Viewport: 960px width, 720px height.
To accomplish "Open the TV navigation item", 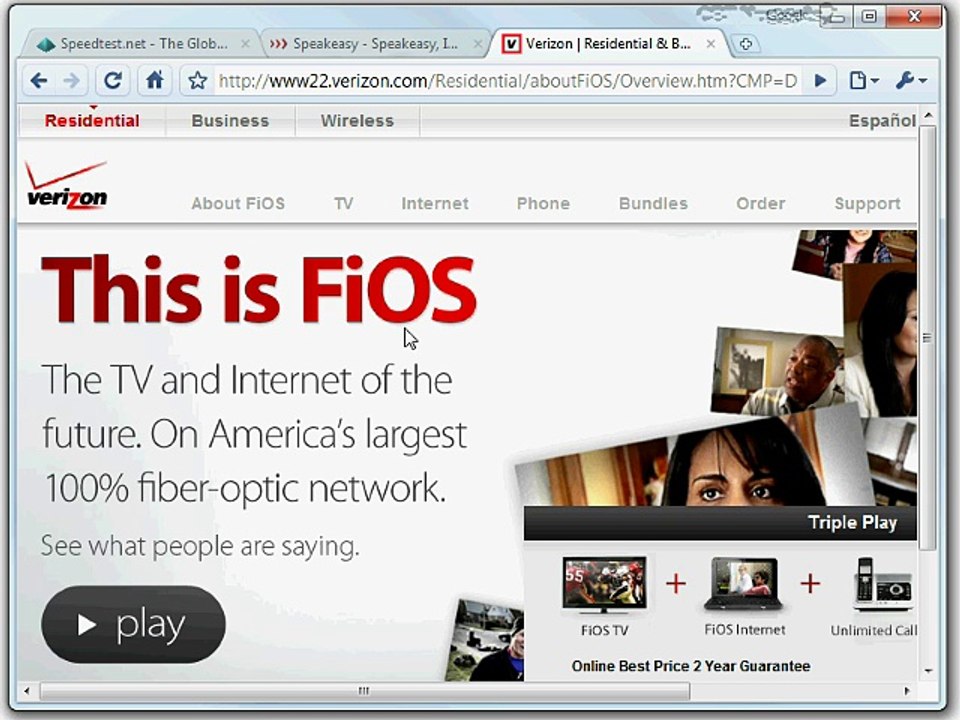I will (343, 203).
